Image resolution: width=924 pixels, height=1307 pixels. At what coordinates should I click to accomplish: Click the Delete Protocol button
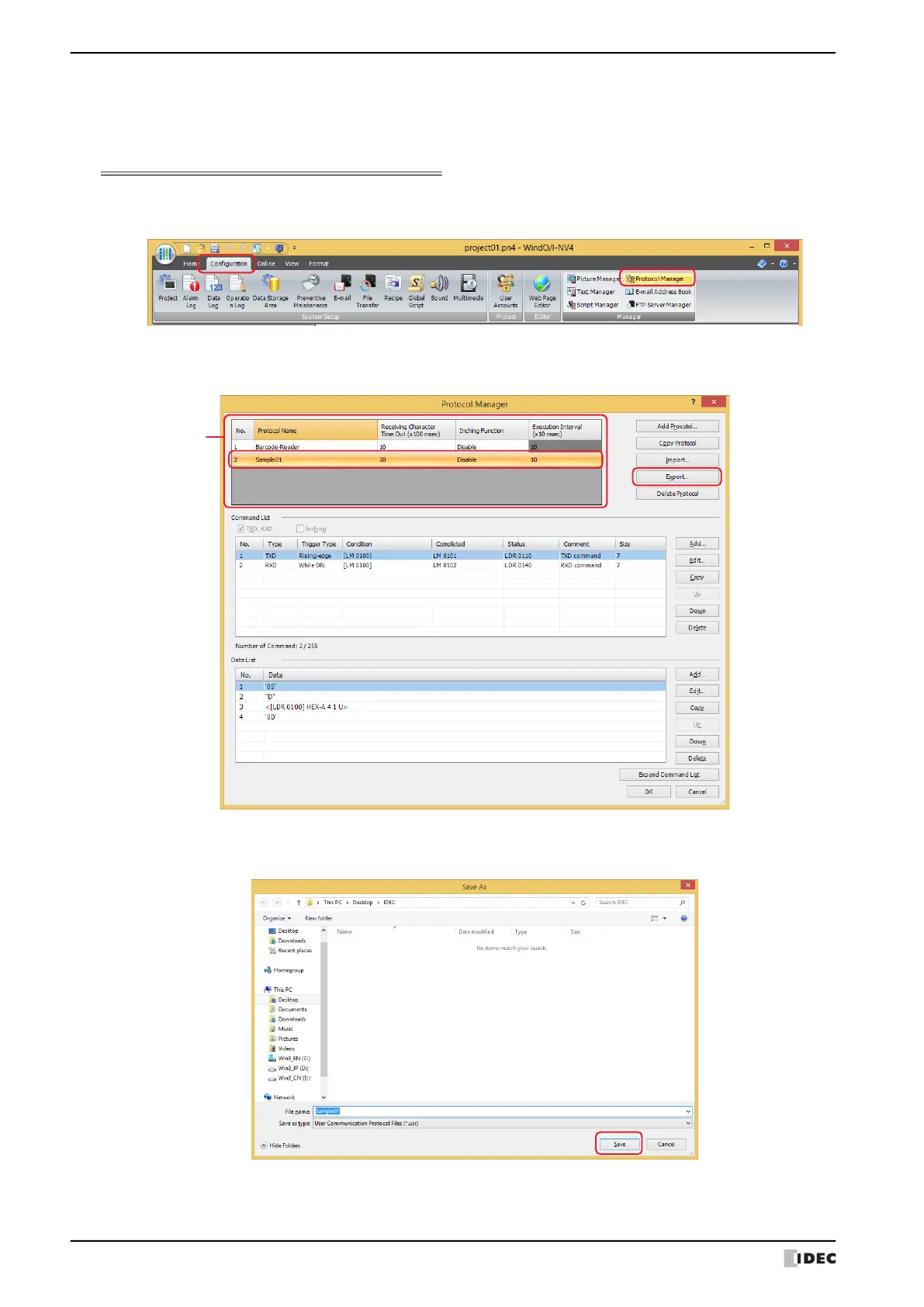pos(677,494)
